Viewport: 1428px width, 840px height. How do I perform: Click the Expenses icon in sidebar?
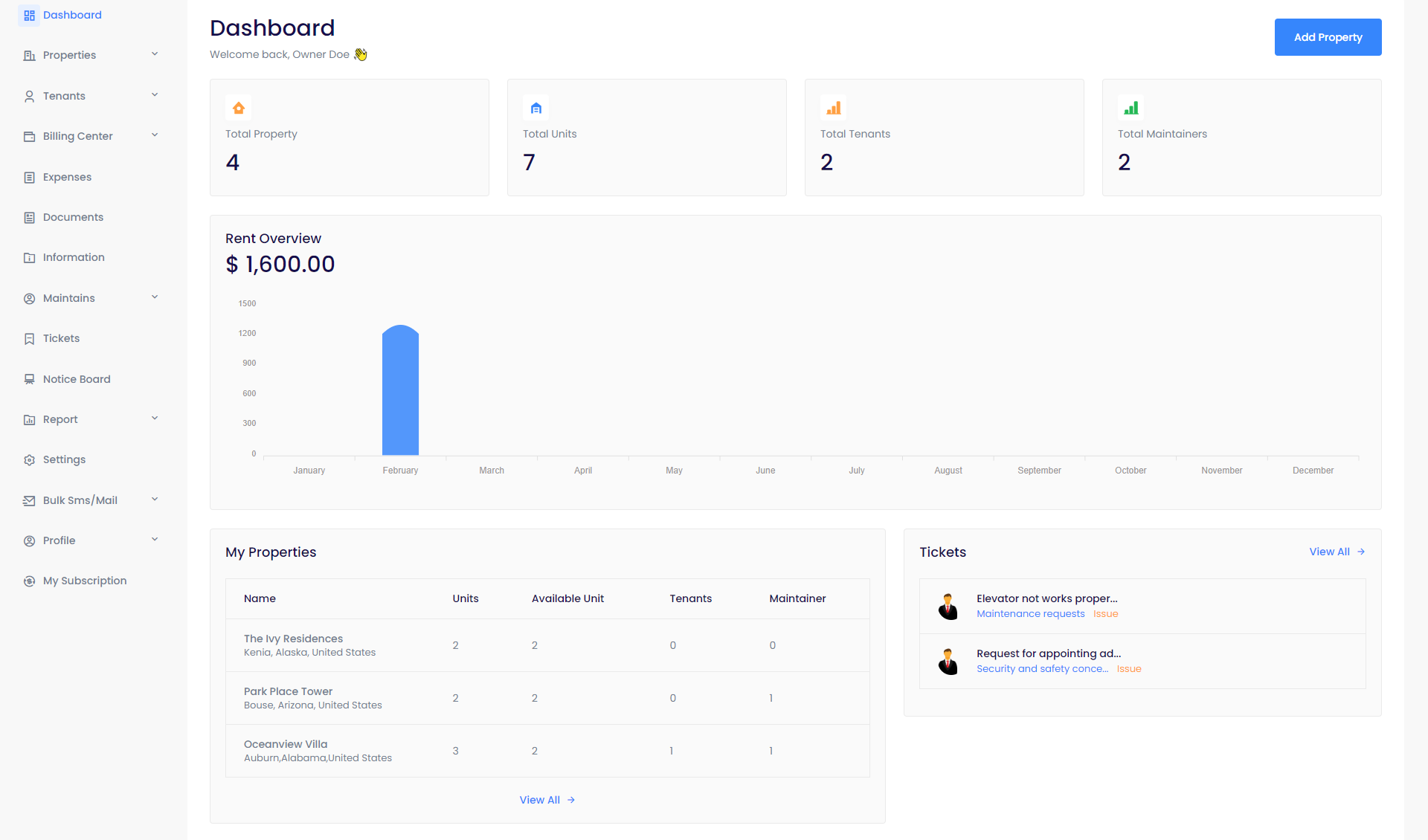[x=30, y=178]
